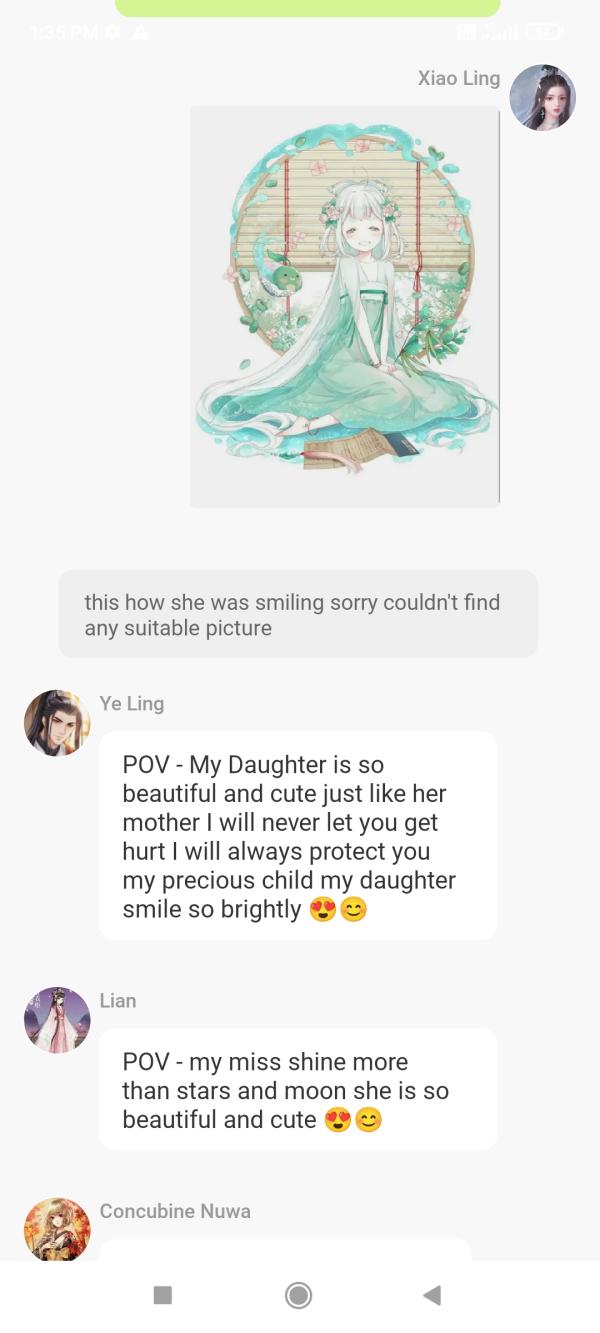Tap Lian's "my miss shine more" message

[x=298, y=1090]
